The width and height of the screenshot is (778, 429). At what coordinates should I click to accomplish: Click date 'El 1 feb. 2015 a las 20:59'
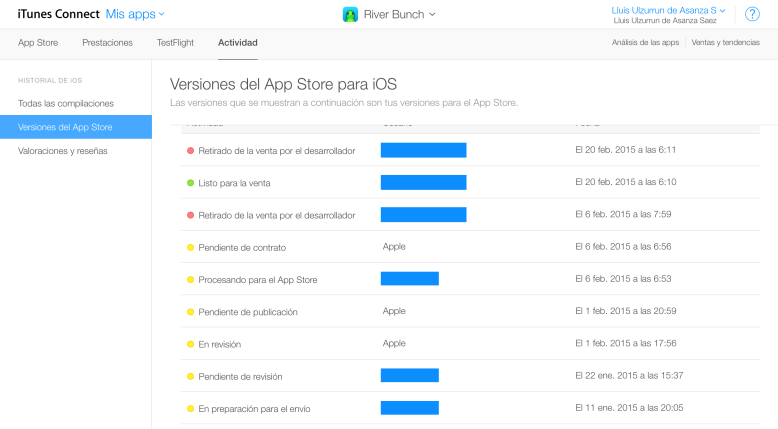(626, 311)
